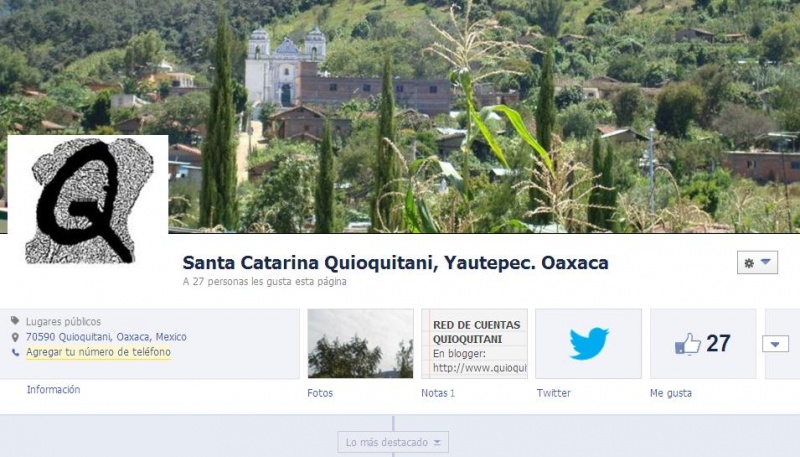
Task: Click the blue Twitter bird icon
Action: click(x=589, y=343)
